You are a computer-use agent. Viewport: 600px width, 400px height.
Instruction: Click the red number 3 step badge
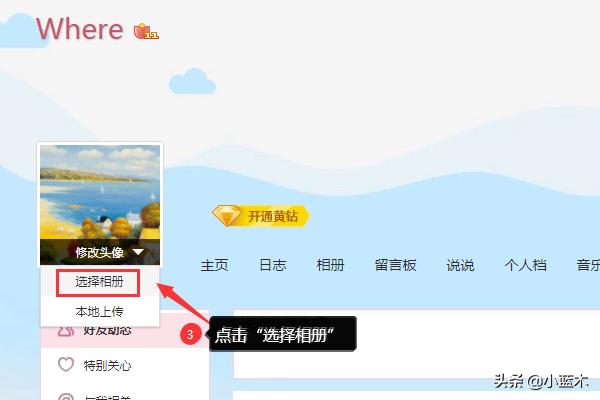click(190, 334)
